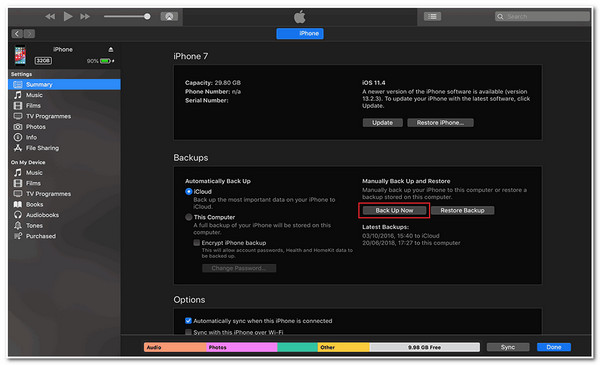Screen dimensions: 600x365
Task: Adjust the volume slider knob
Action: [x=147, y=16]
